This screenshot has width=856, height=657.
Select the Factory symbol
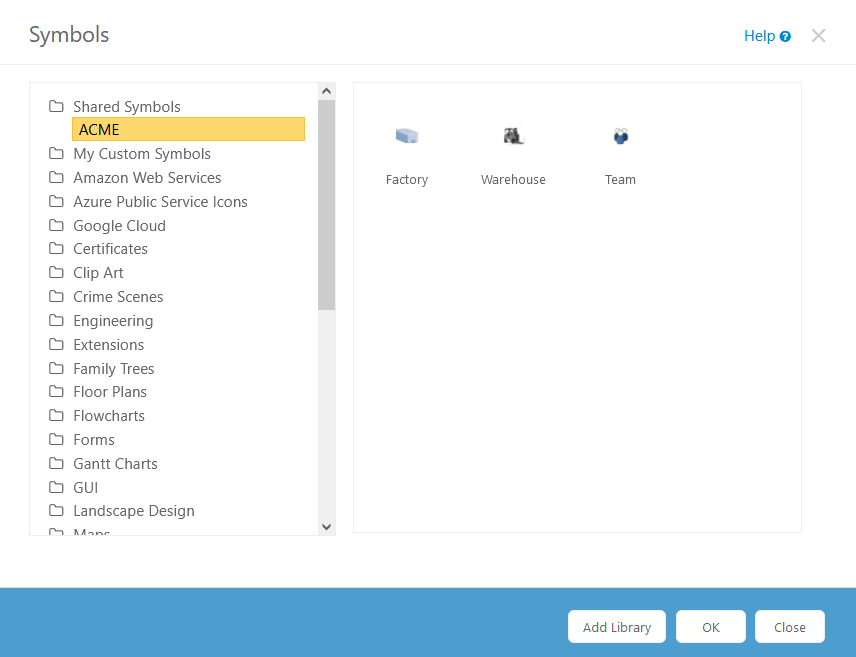pos(407,137)
